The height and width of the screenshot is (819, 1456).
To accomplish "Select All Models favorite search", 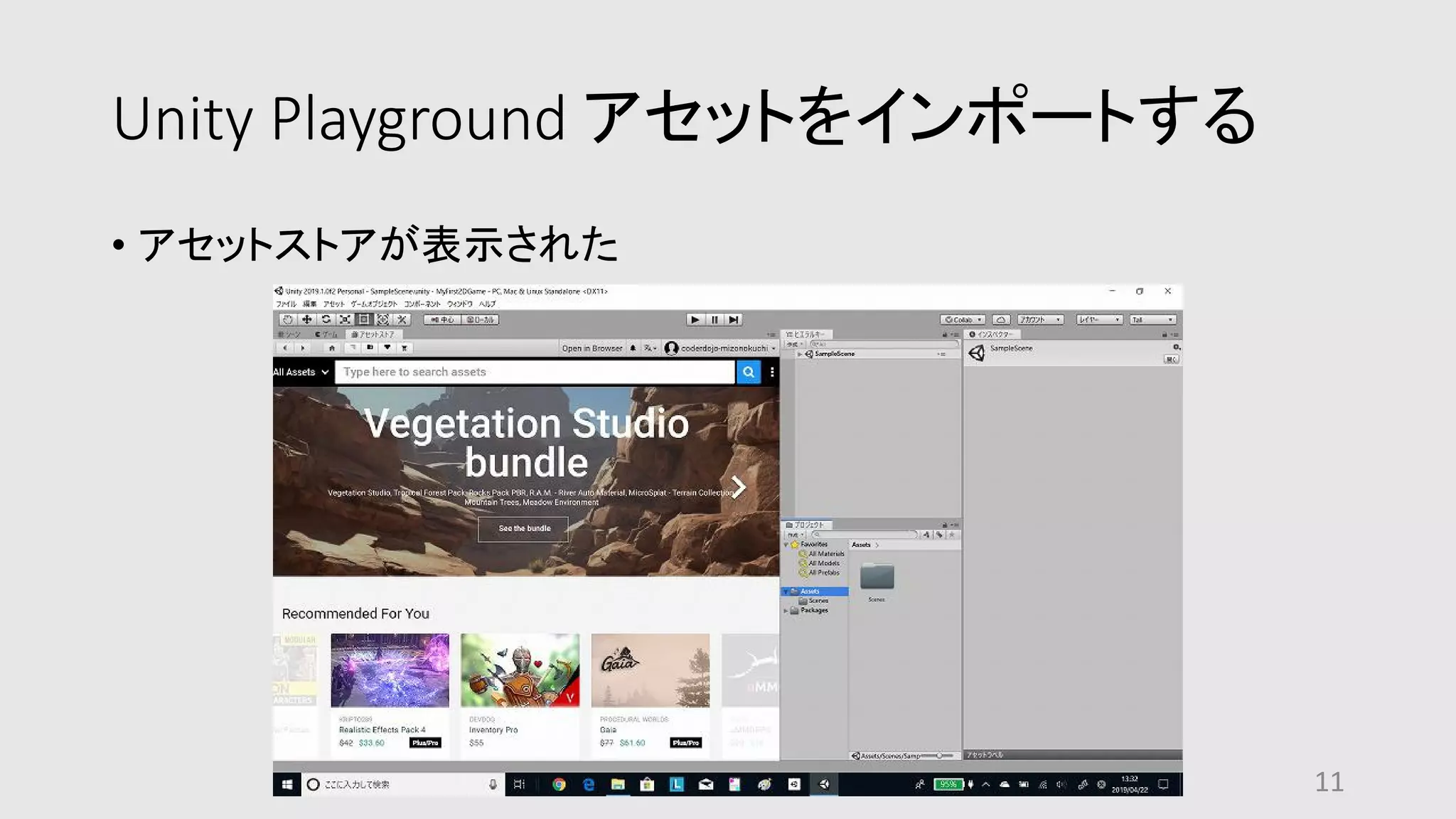I will (x=820, y=563).
